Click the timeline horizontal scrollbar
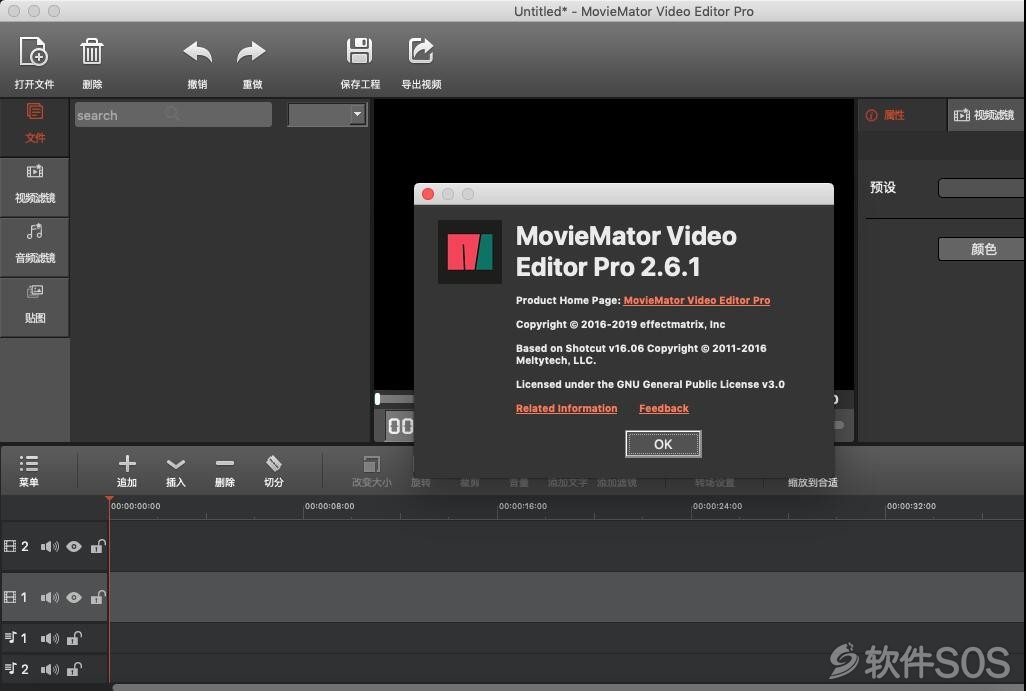1026x691 pixels. [568, 687]
